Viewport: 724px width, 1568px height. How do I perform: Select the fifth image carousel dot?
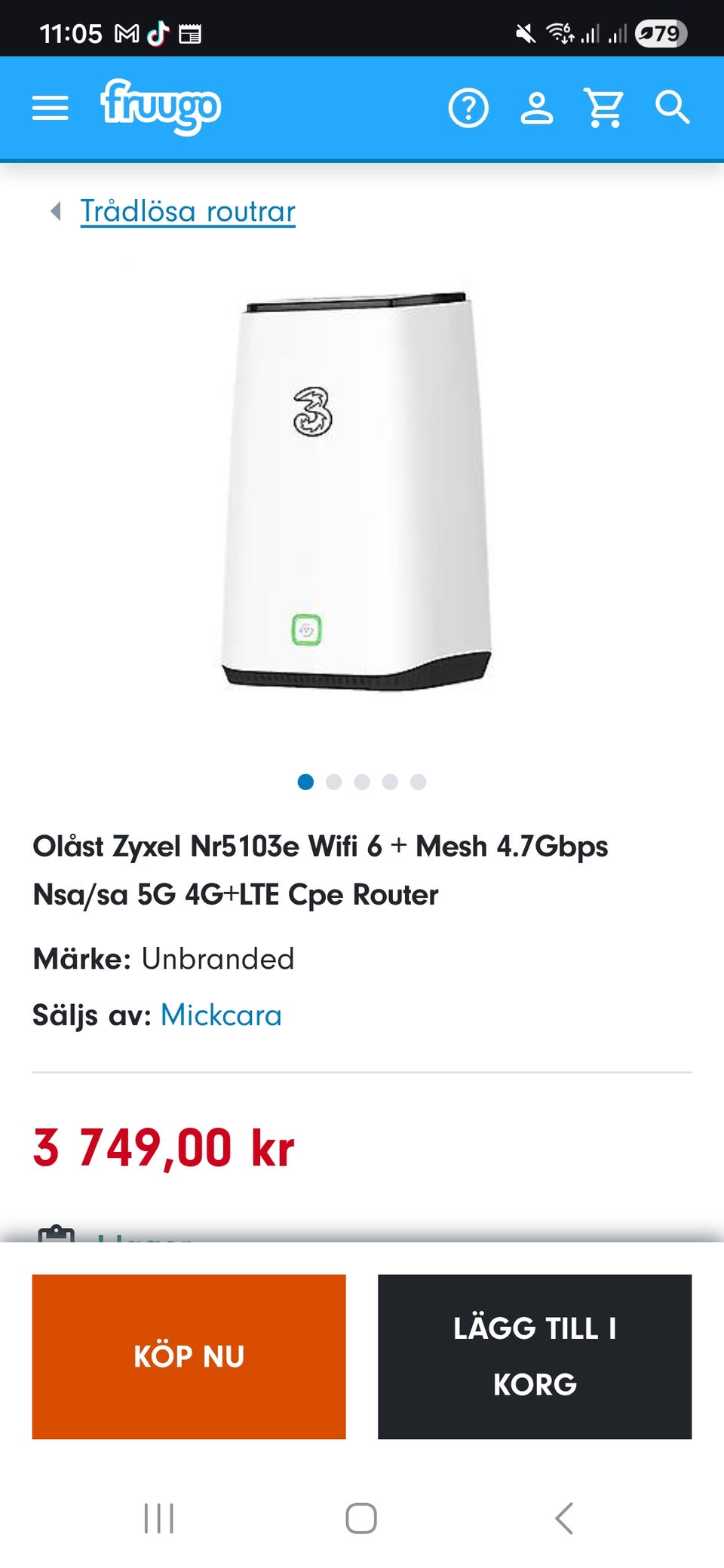click(x=419, y=782)
